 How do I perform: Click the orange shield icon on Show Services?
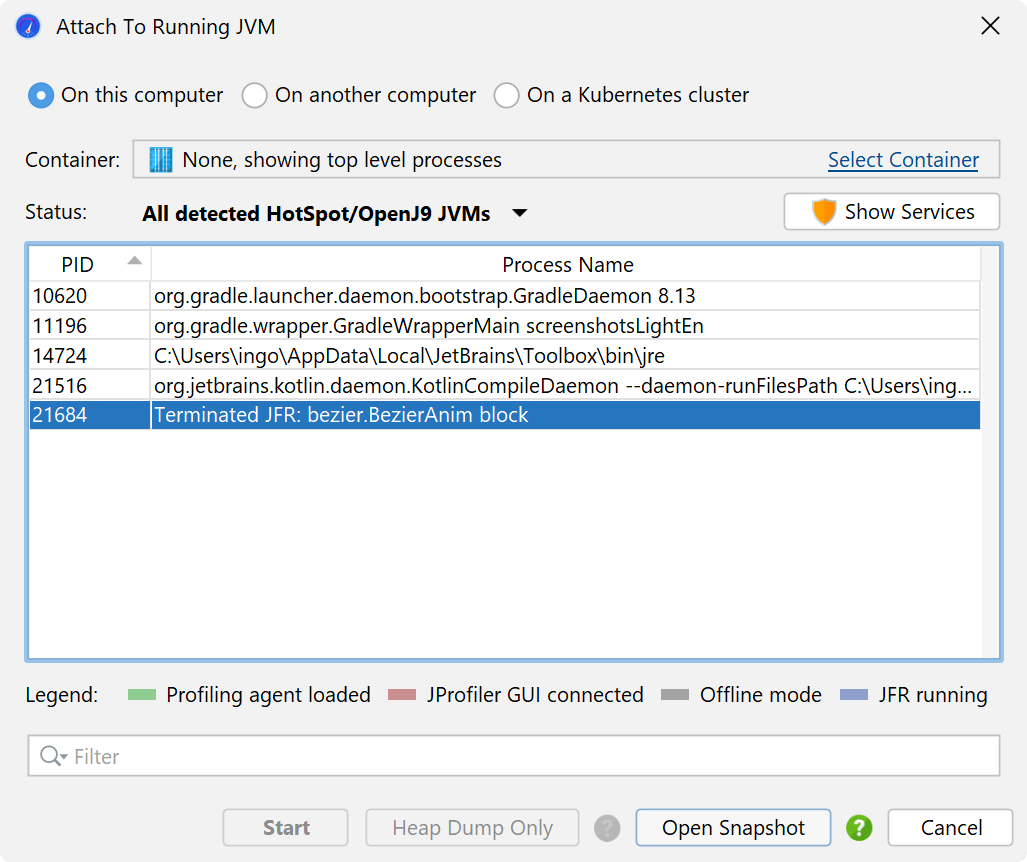coord(824,212)
